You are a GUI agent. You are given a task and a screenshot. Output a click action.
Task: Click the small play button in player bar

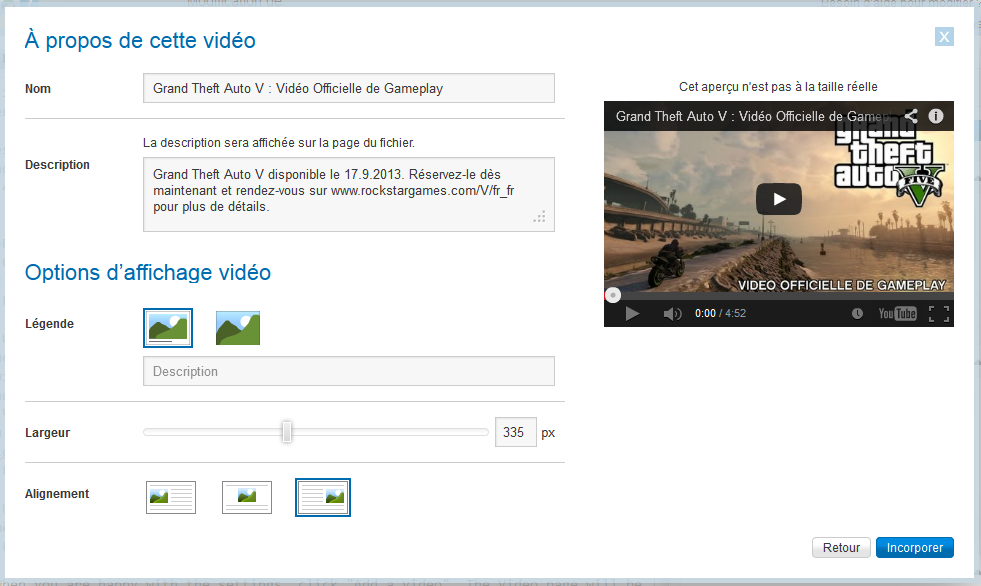point(633,313)
